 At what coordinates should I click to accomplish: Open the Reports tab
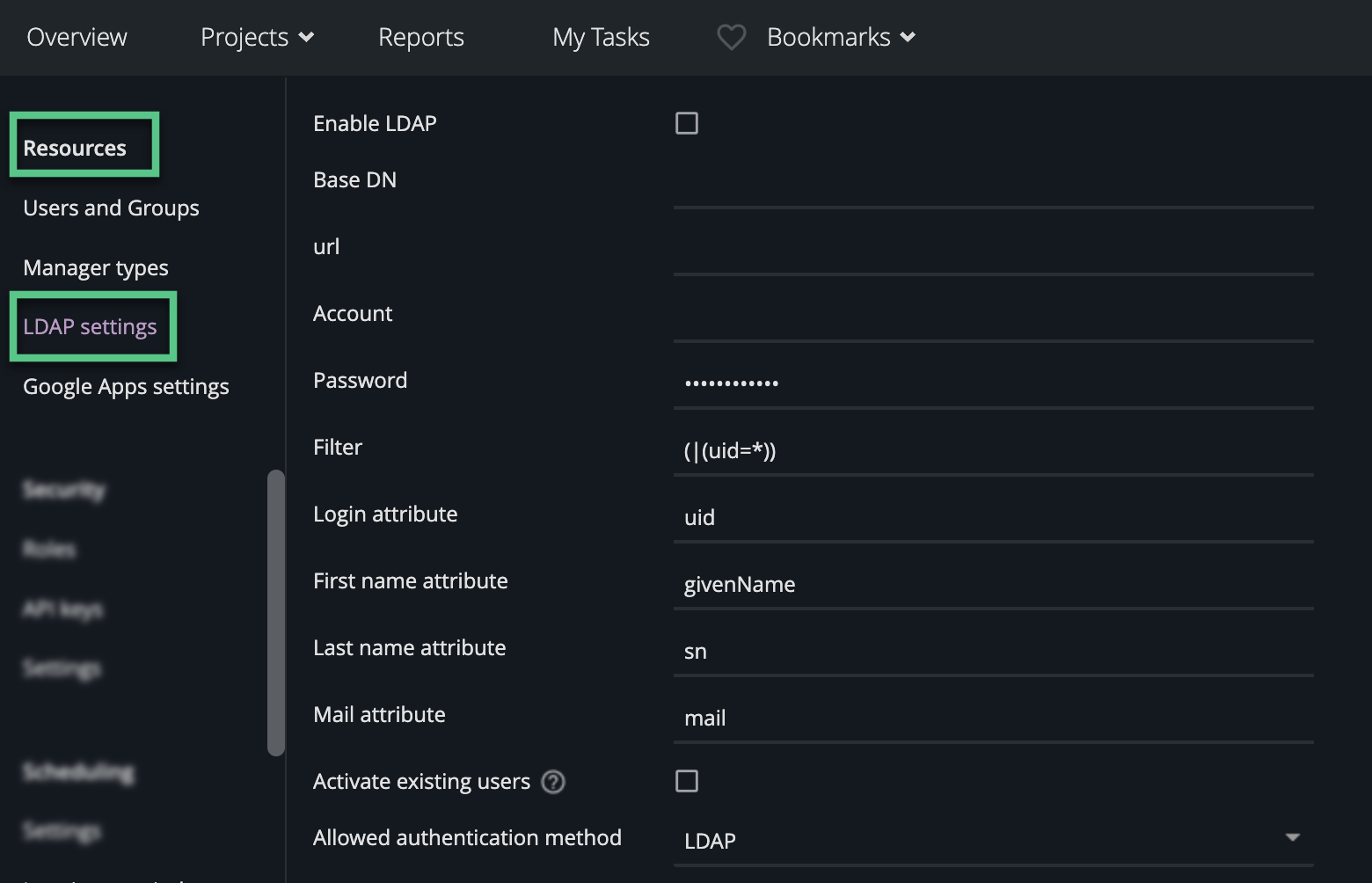(420, 37)
